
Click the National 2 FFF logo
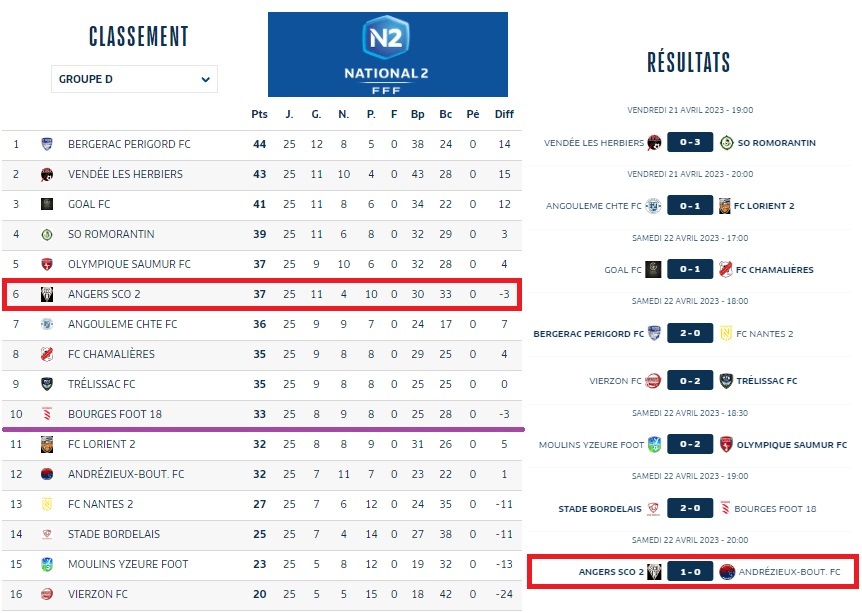(x=387, y=54)
